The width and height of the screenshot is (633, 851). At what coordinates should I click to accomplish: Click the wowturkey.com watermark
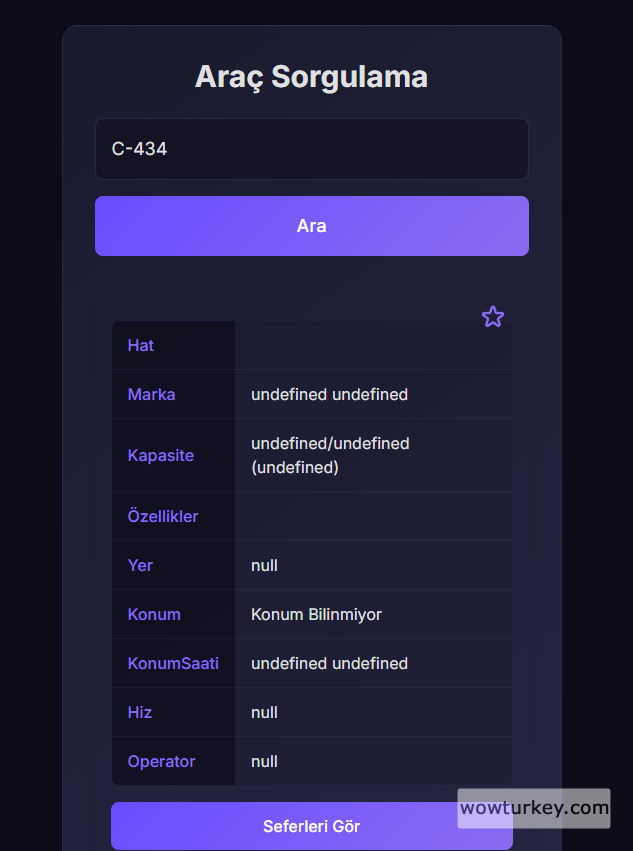(x=534, y=807)
